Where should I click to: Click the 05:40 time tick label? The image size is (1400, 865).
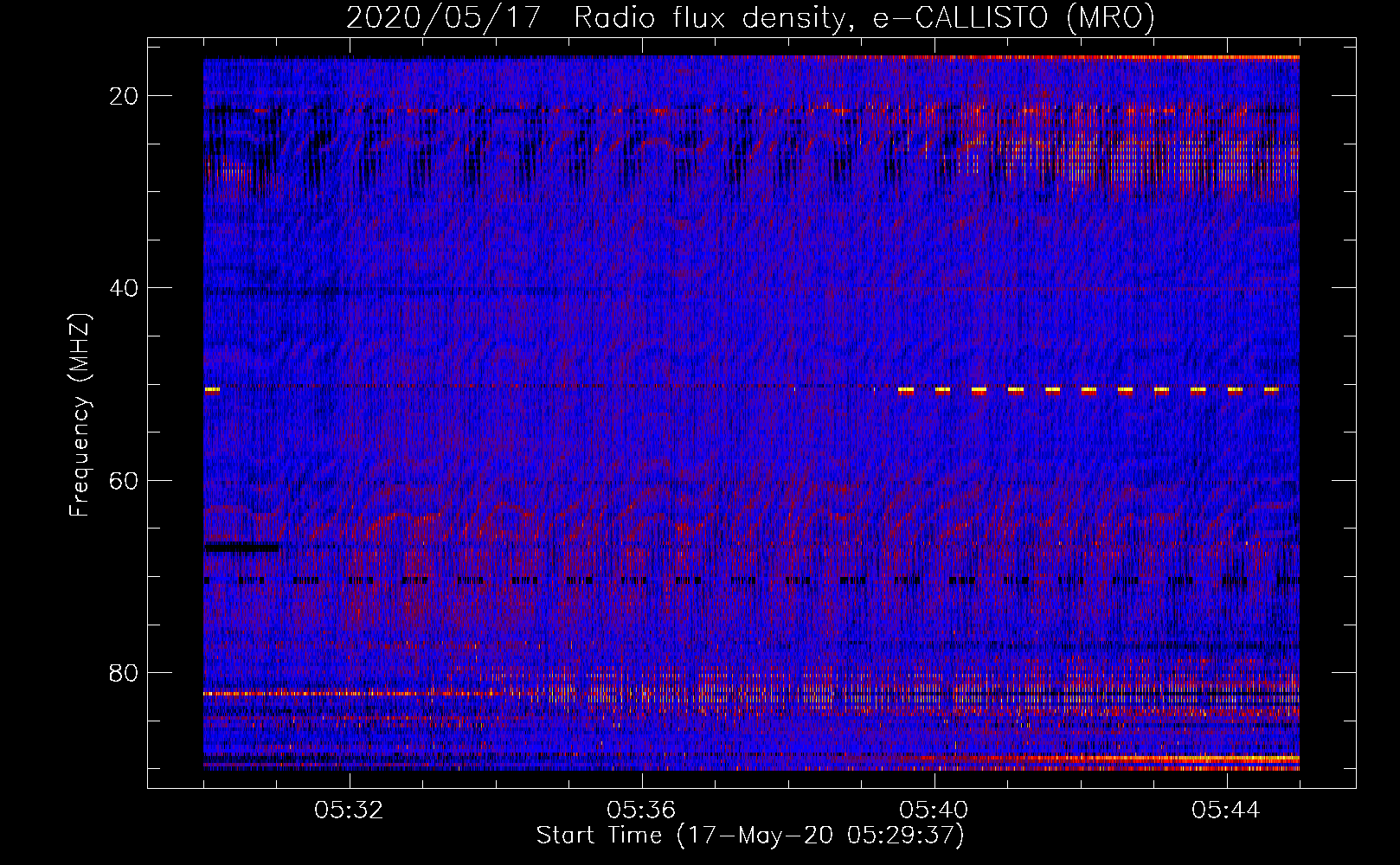(934, 811)
